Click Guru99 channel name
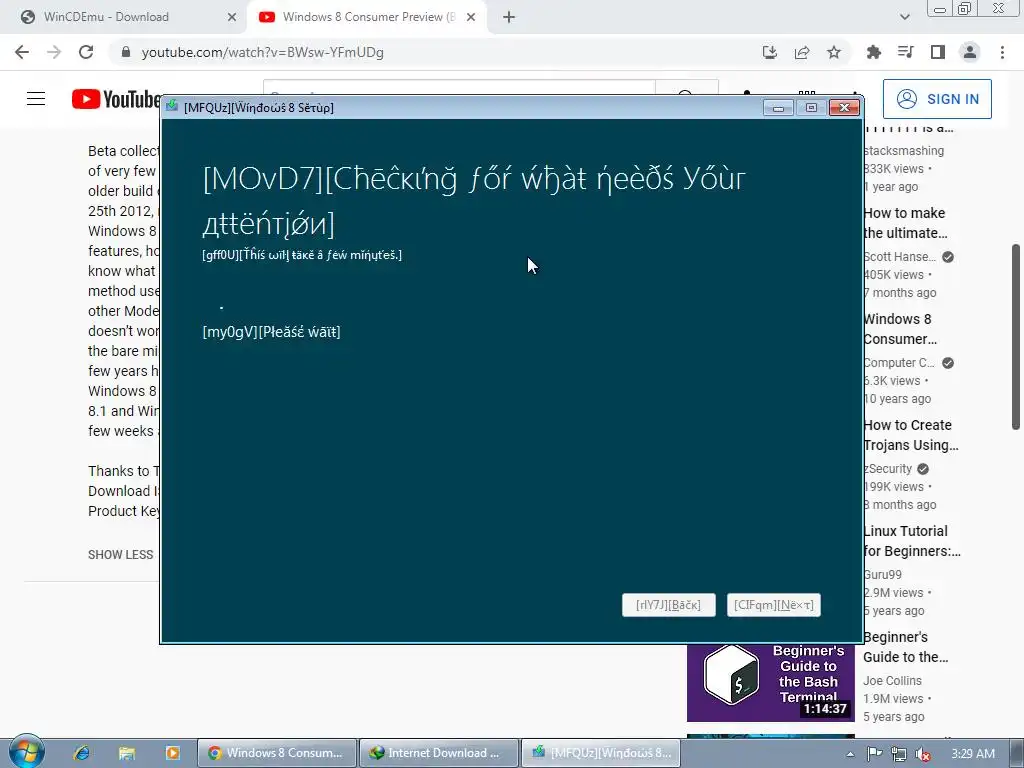 [x=882, y=575]
